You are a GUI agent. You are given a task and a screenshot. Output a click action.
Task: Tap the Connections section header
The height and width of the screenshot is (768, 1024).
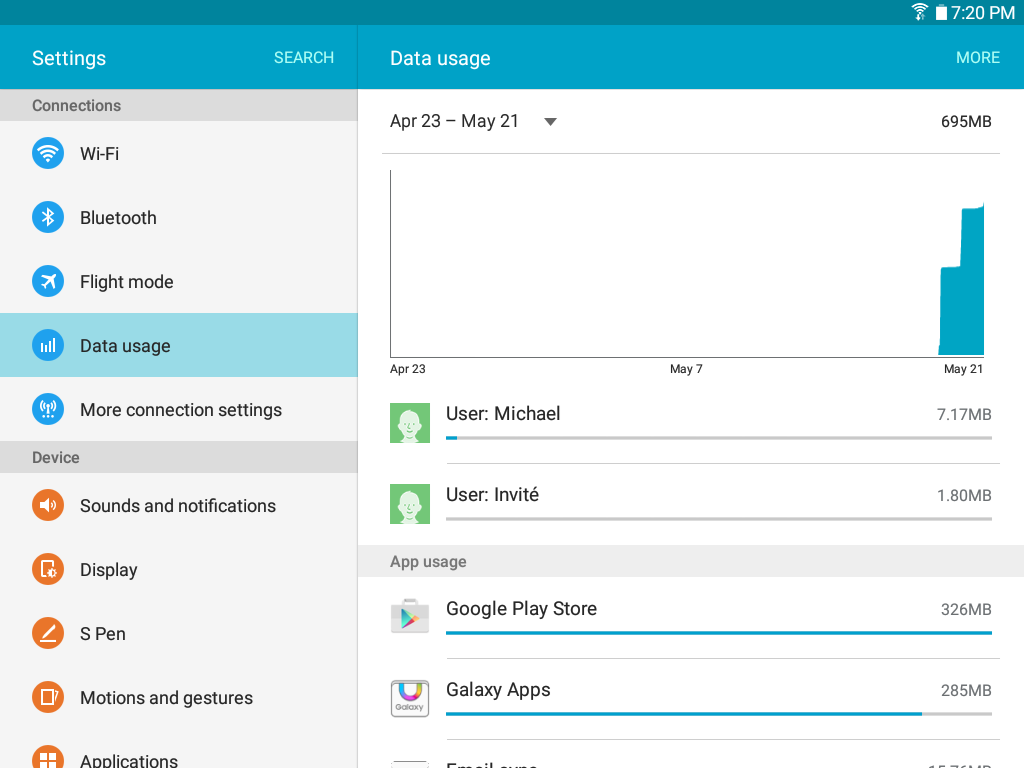point(179,105)
